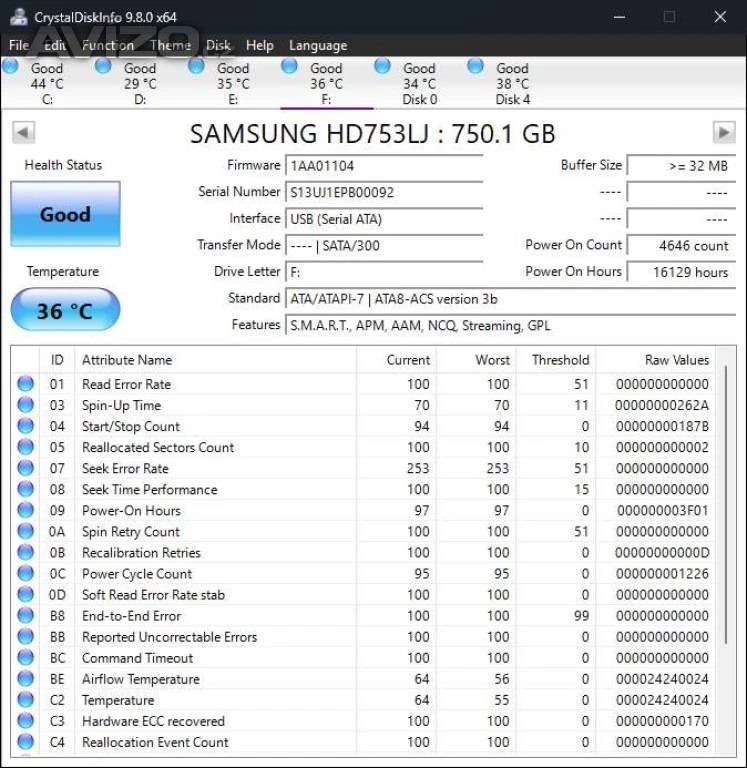747x768 pixels.
Task: Click the End-to-End Error status orb
Action: (x=26, y=616)
